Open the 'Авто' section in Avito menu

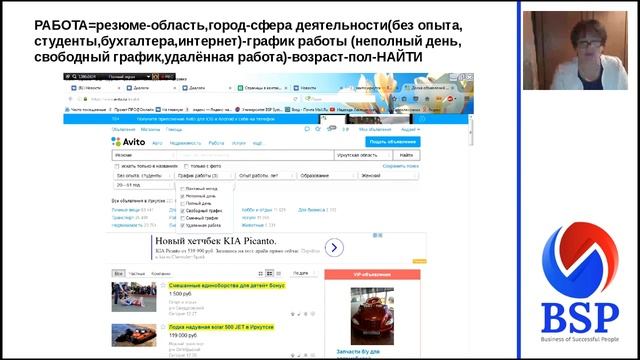click(x=157, y=143)
